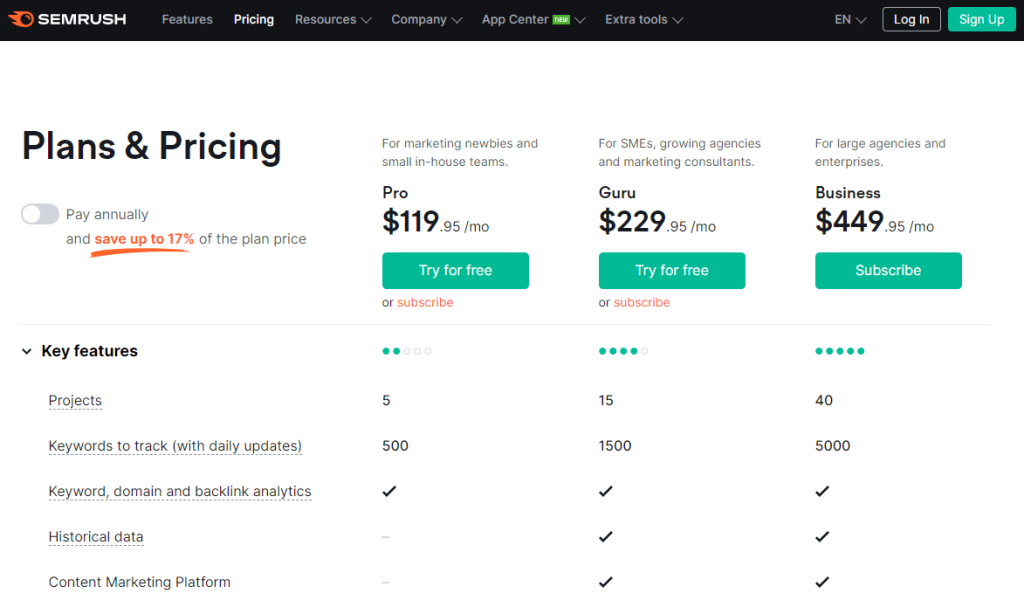Viewport: 1024px width, 614px height.
Task: Click the Business plan $449.95 price
Action: (x=874, y=222)
